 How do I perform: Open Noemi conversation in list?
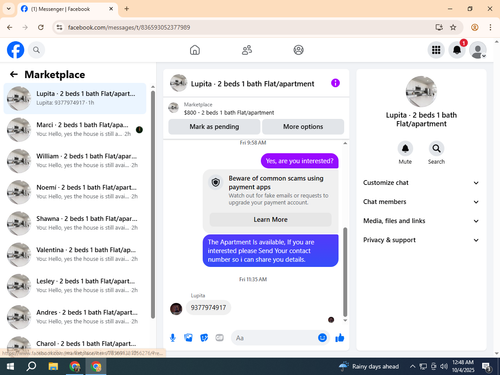tap(75, 192)
